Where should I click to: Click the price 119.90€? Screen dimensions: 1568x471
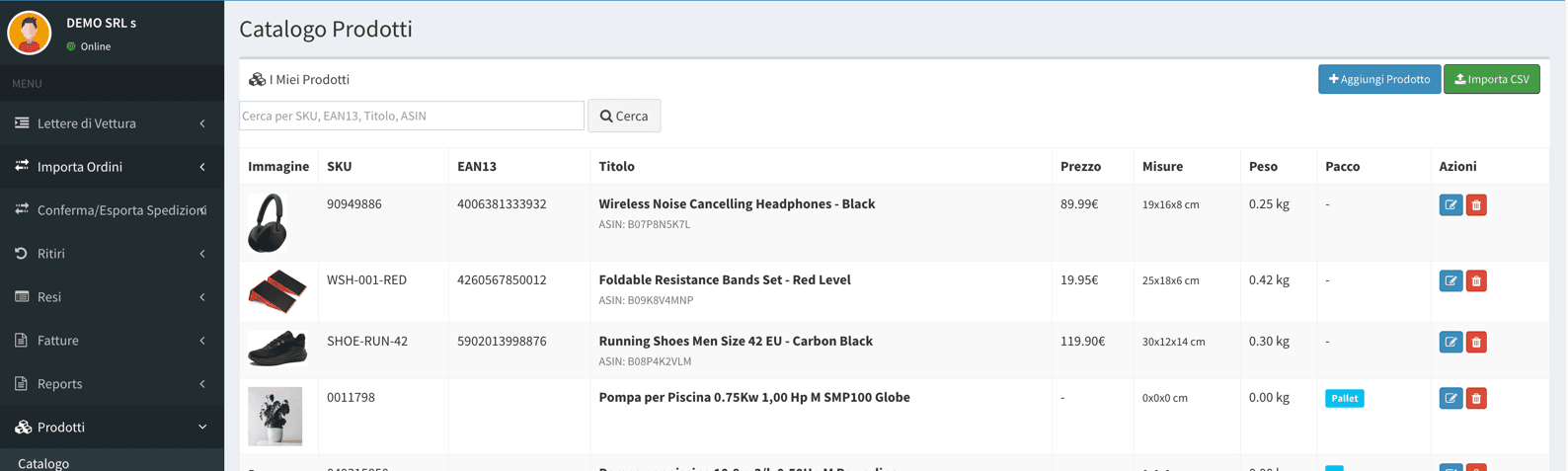(x=1082, y=341)
